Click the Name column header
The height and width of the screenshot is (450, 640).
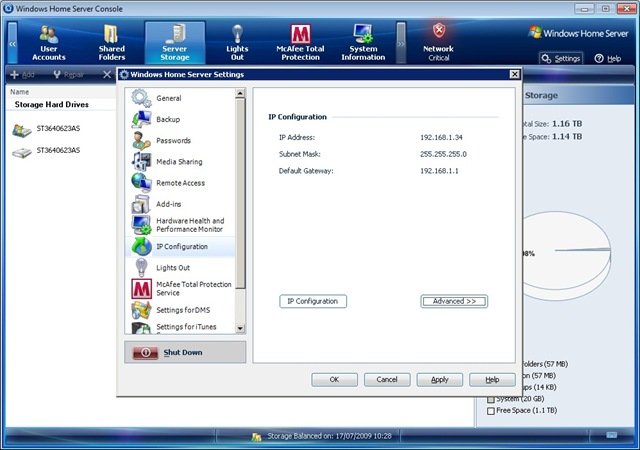point(20,92)
